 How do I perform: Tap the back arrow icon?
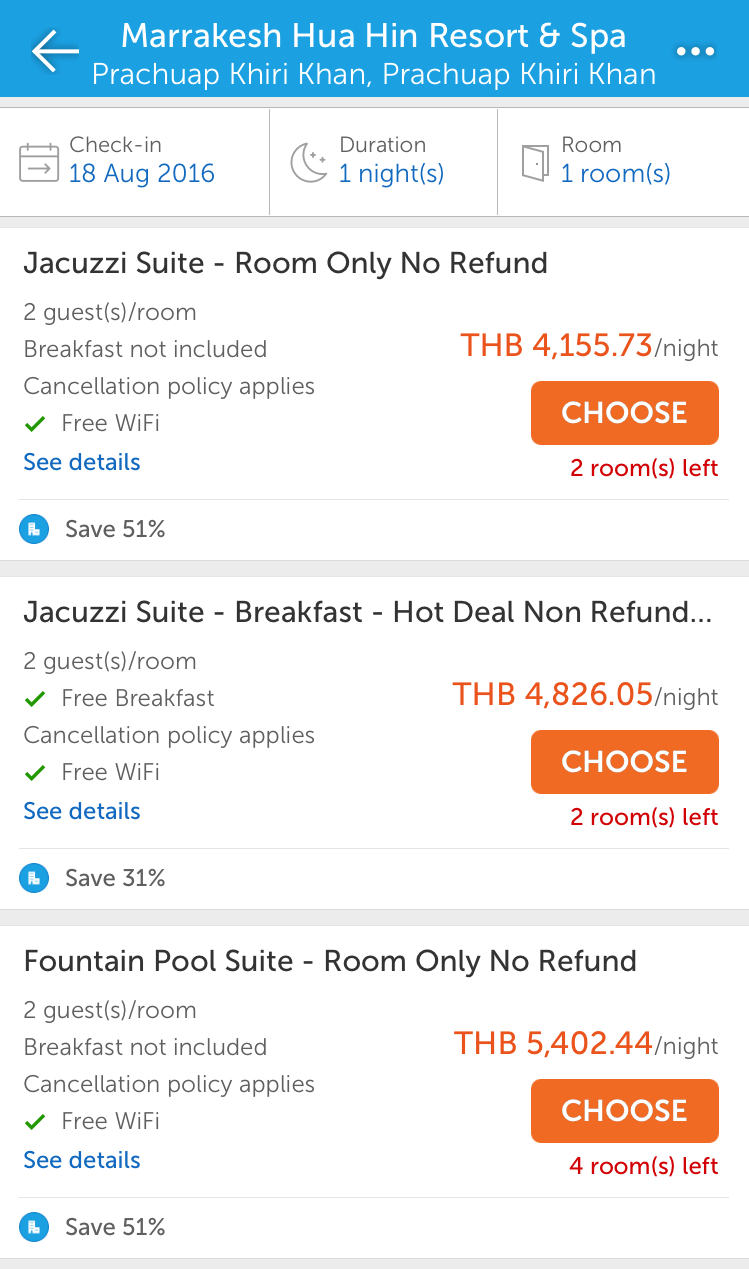click(x=54, y=51)
